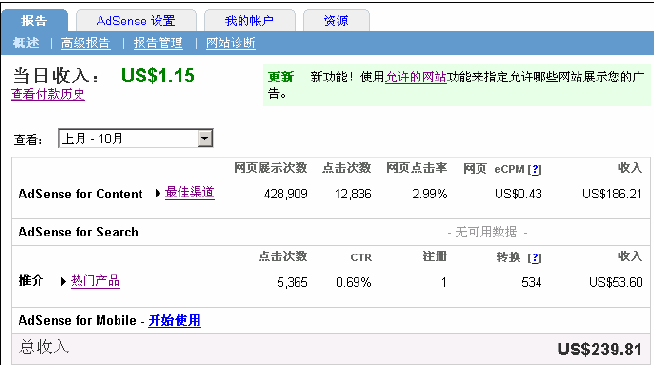The image size is (654, 365).
Task: Click the 网页点击率 column header
Action: [417, 168]
